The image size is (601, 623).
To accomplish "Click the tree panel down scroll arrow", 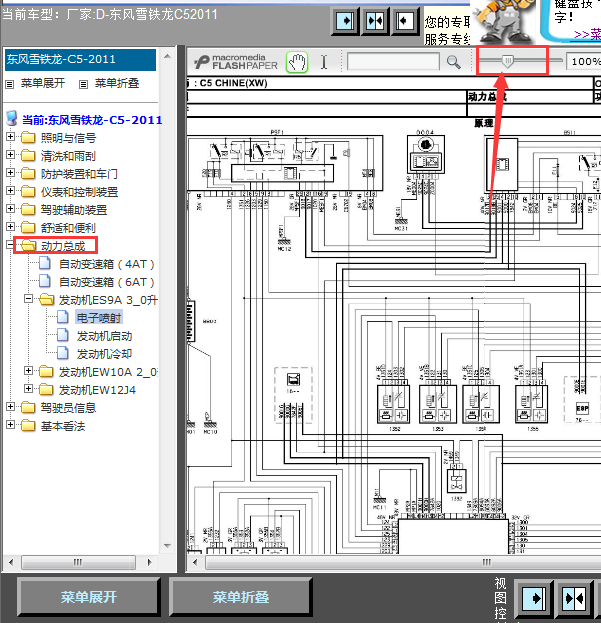I will [x=167, y=546].
